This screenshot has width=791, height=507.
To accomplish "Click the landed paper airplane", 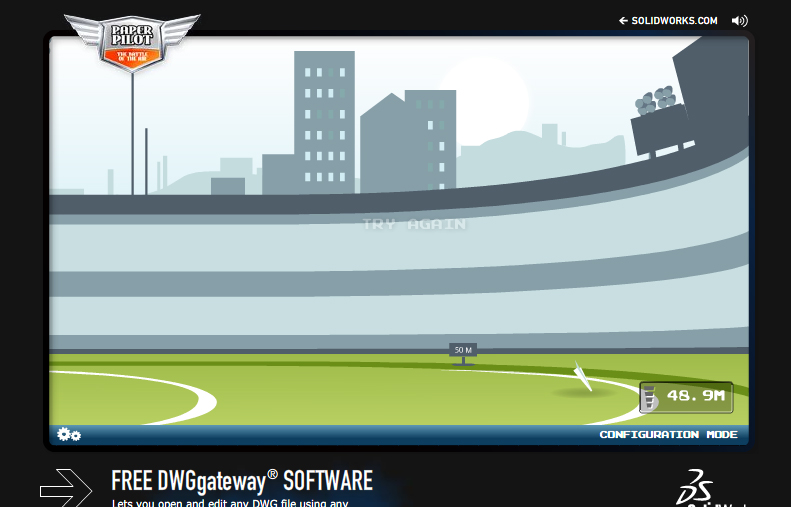I will (x=582, y=375).
